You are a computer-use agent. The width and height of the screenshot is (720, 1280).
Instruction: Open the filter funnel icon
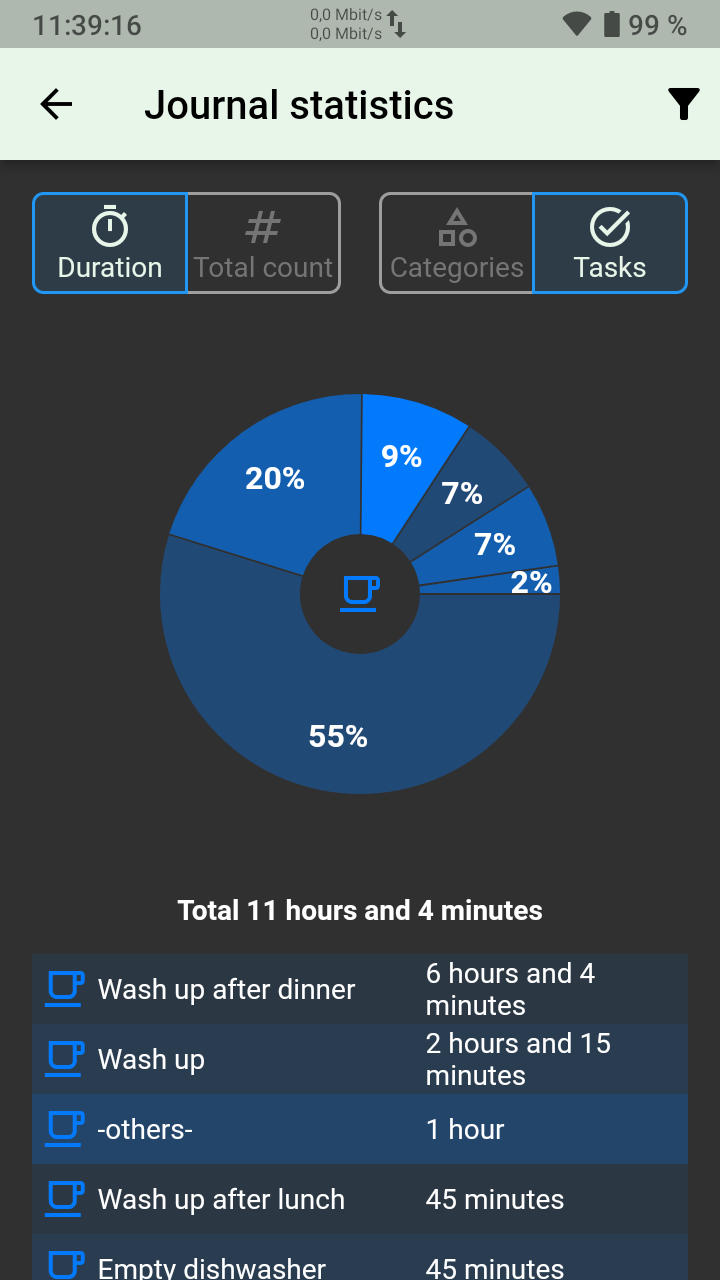click(683, 104)
